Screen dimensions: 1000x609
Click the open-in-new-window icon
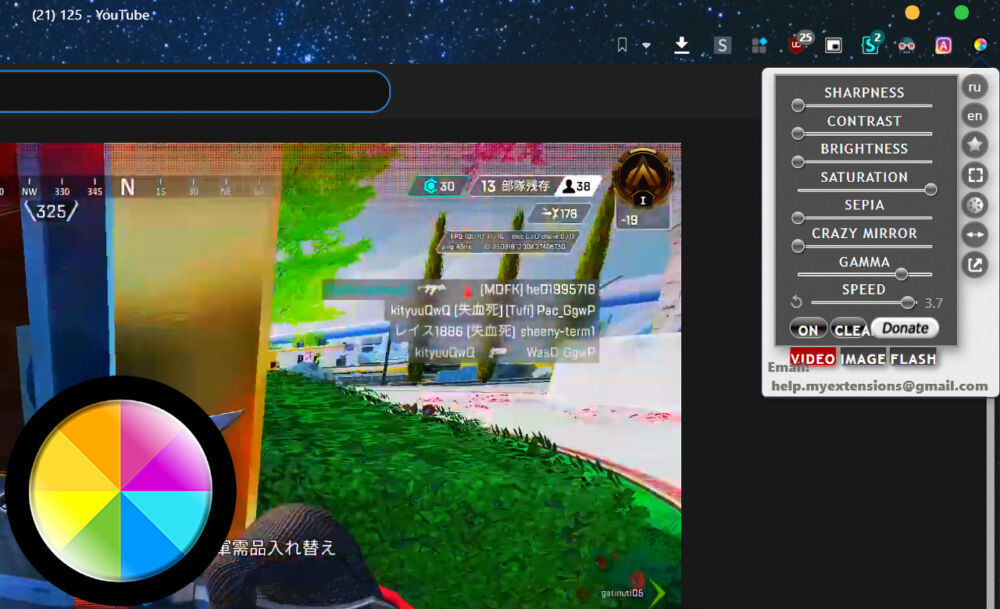(974, 264)
